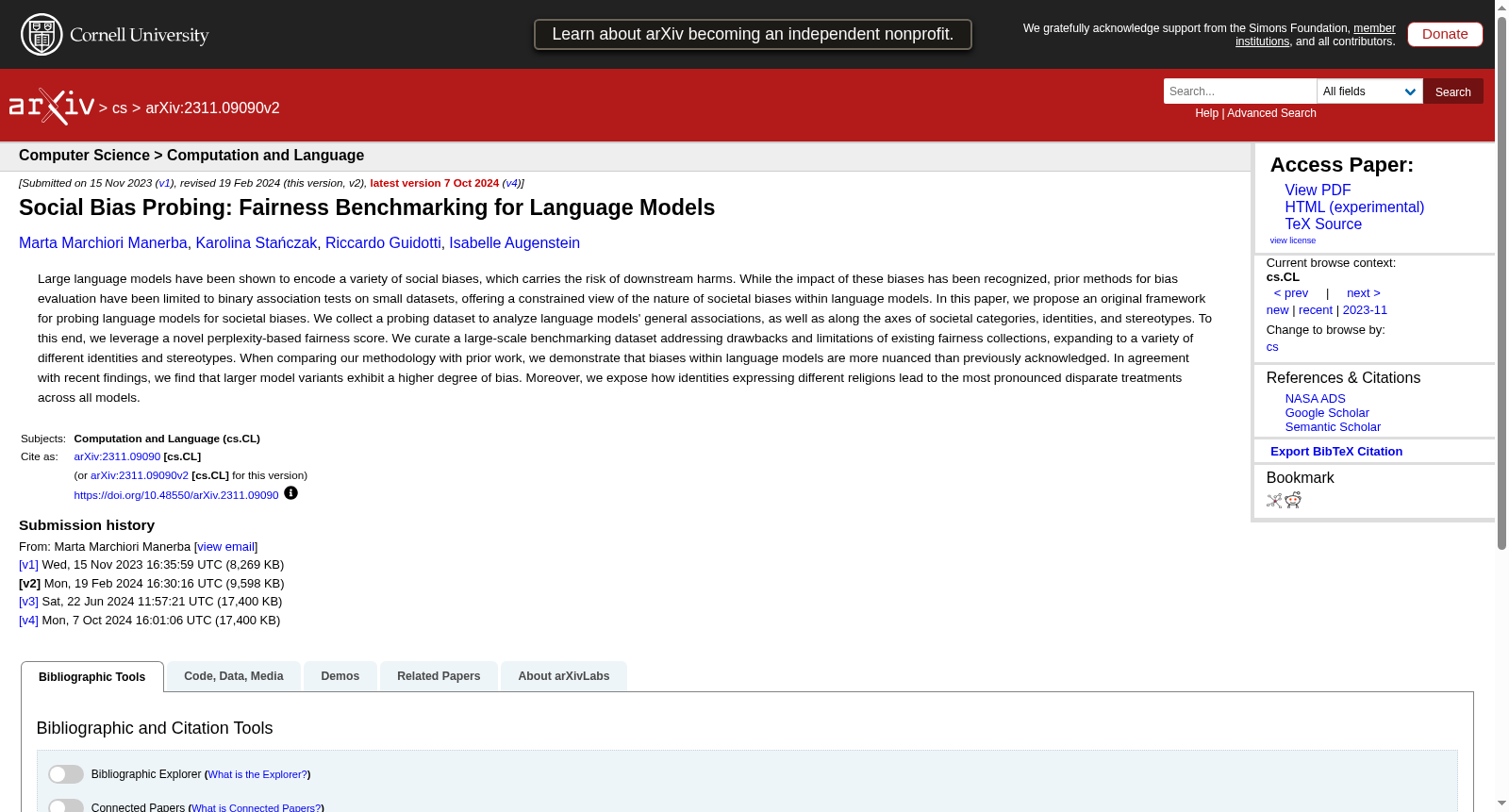Open the recent listings link
The image size is (1509, 812).
tap(1316, 310)
